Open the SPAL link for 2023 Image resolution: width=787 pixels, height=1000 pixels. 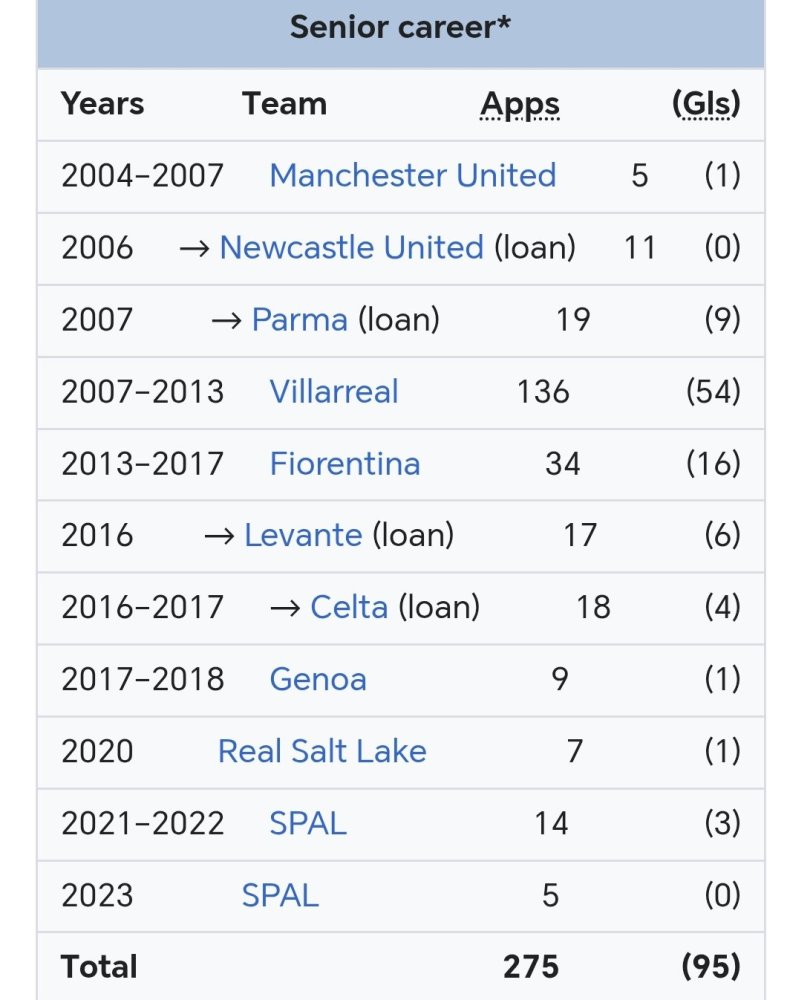click(280, 895)
